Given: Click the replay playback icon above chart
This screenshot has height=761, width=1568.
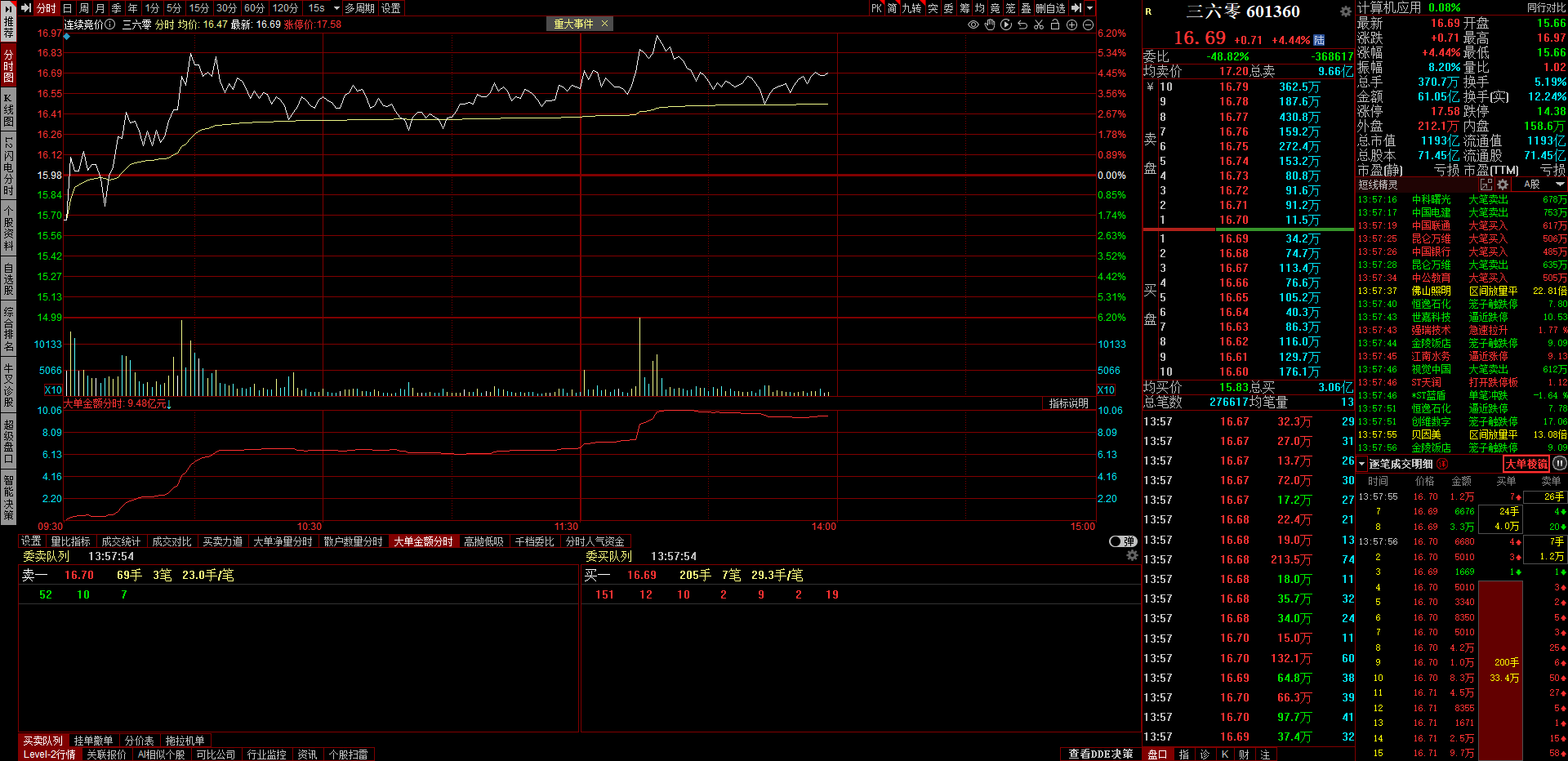Looking at the screenshot, I should [x=1006, y=24].
